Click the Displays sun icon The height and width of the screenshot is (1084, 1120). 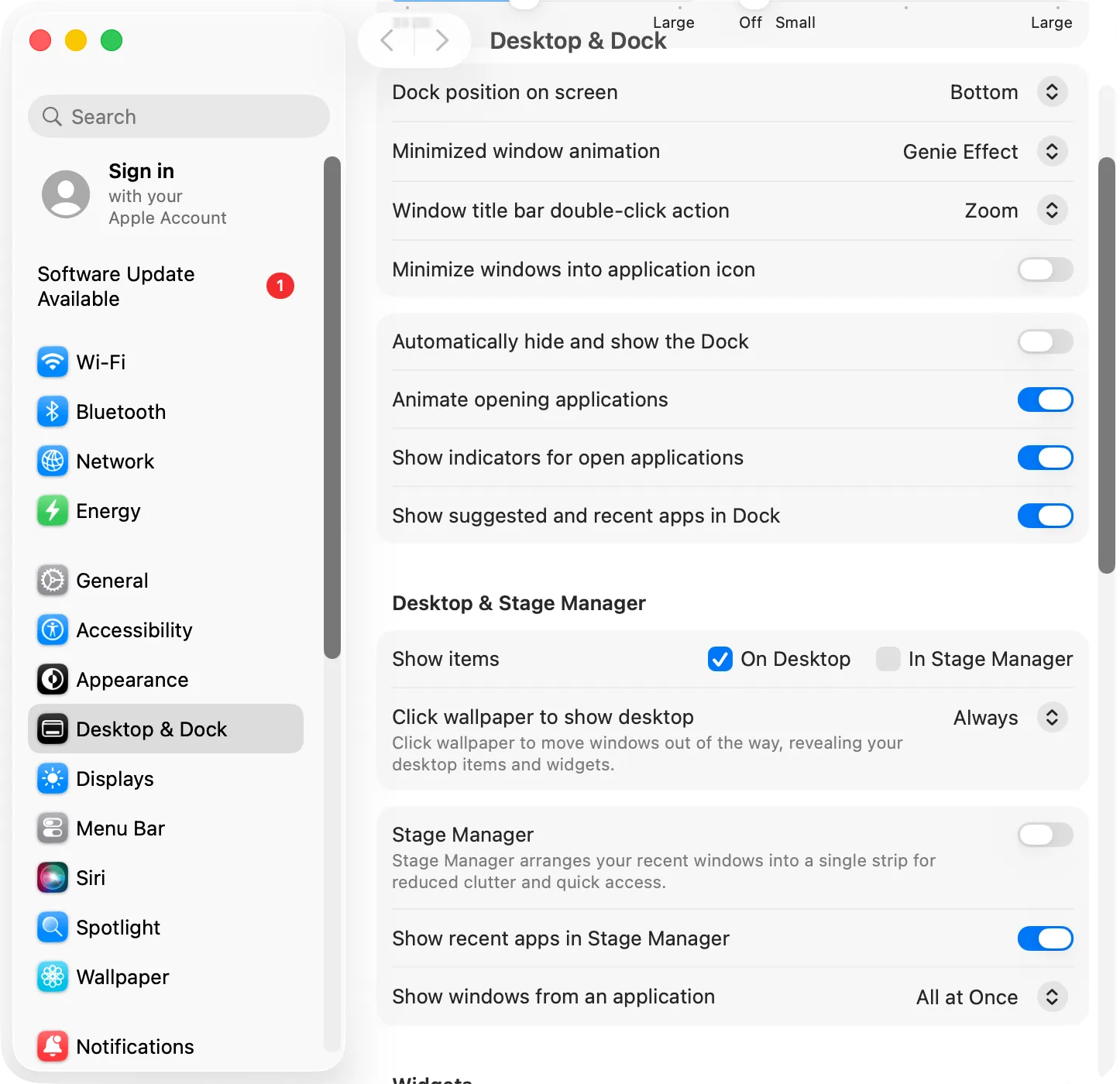[53, 778]
